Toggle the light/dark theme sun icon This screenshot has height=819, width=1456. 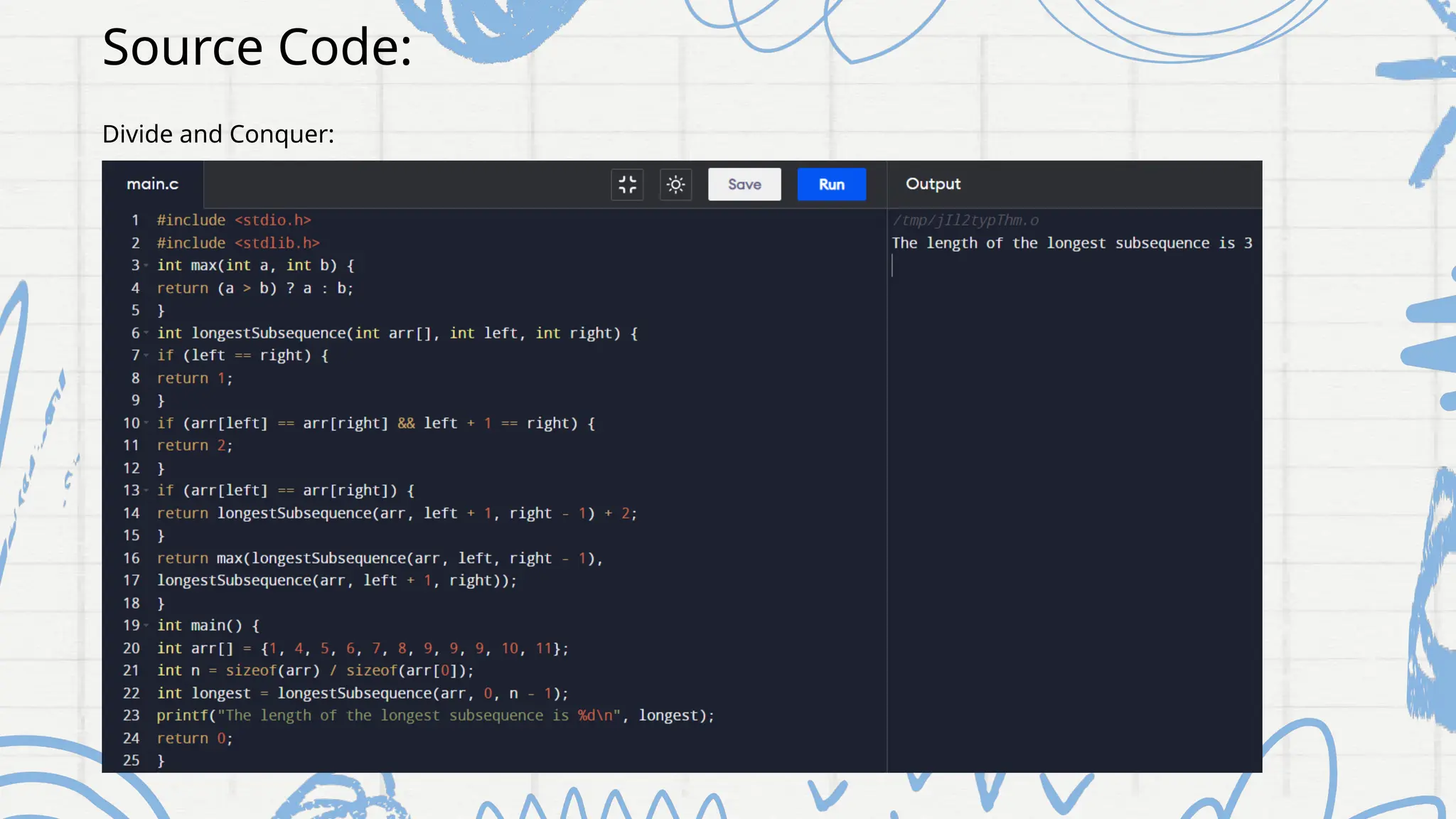(675, 185)
